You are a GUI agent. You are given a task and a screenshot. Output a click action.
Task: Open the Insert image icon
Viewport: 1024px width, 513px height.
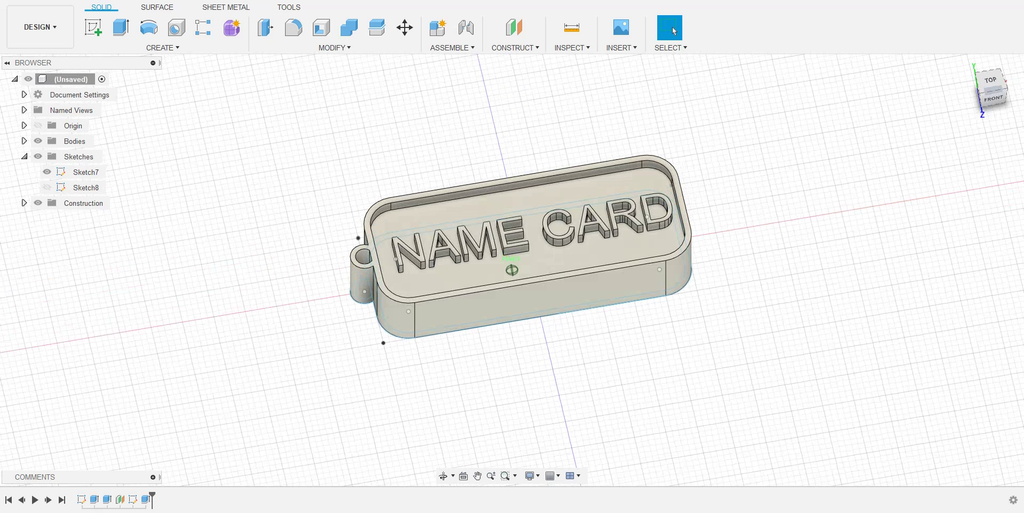(x=621, y=27)
